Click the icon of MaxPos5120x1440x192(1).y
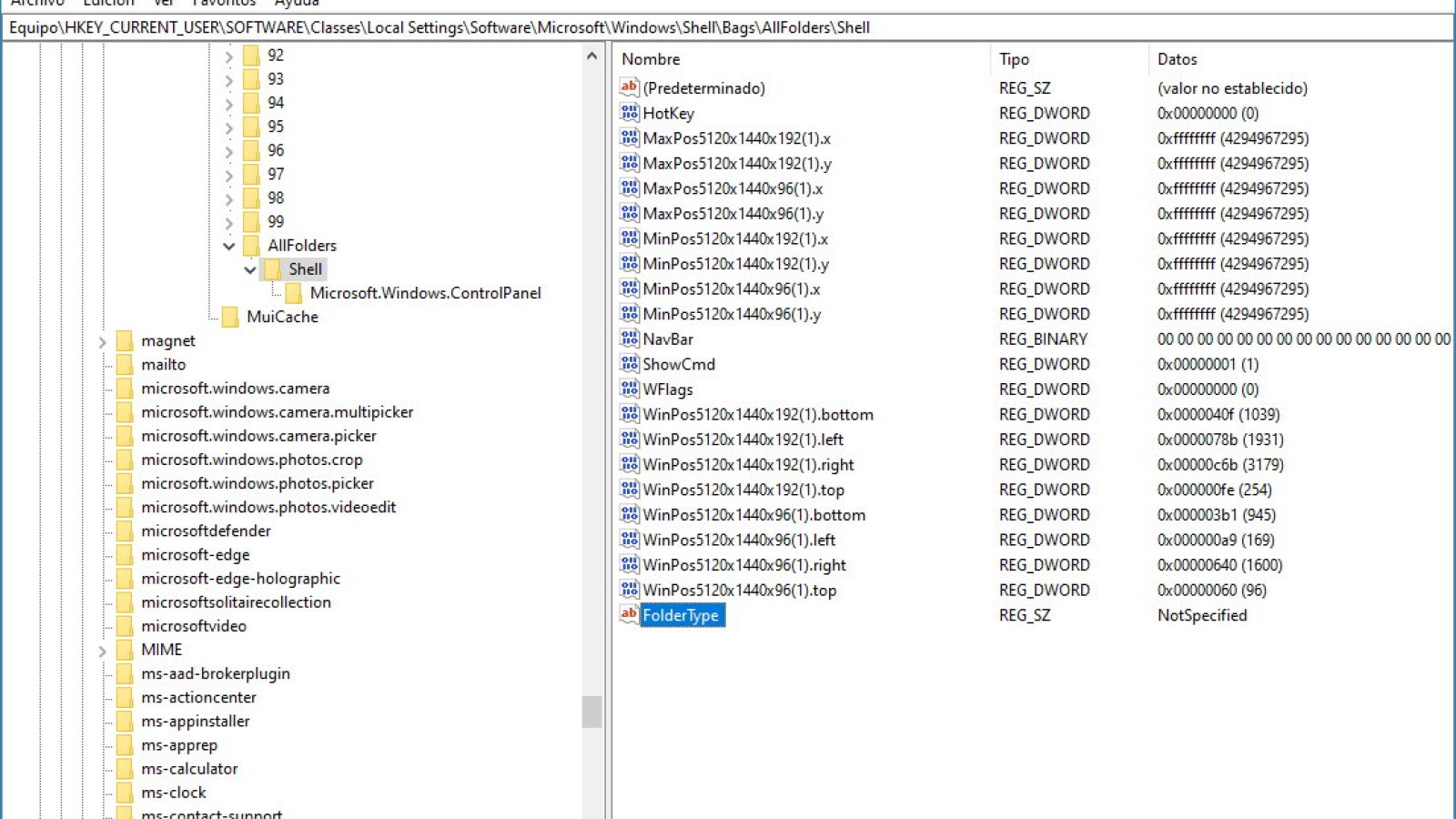 629,163
